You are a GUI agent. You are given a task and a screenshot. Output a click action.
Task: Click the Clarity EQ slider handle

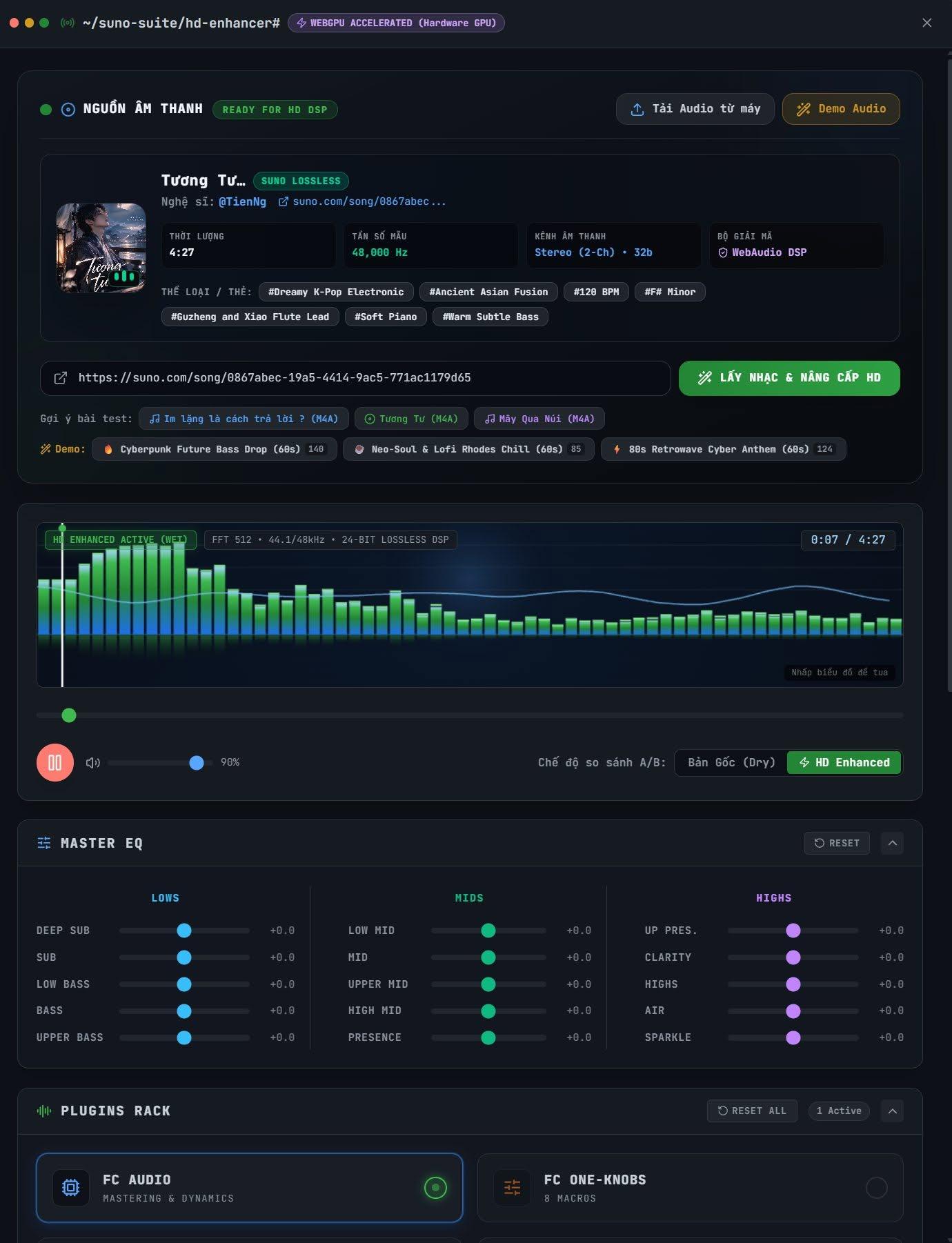(x=793, y=957)
